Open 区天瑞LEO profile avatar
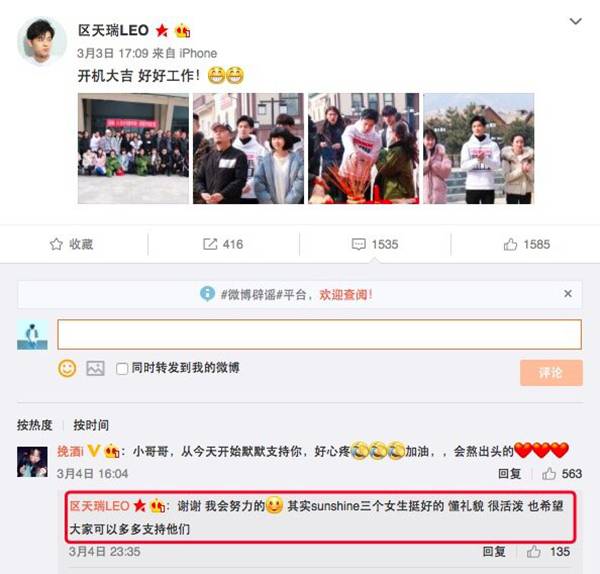This screenshot has width=600, height=574. (42, 41)
